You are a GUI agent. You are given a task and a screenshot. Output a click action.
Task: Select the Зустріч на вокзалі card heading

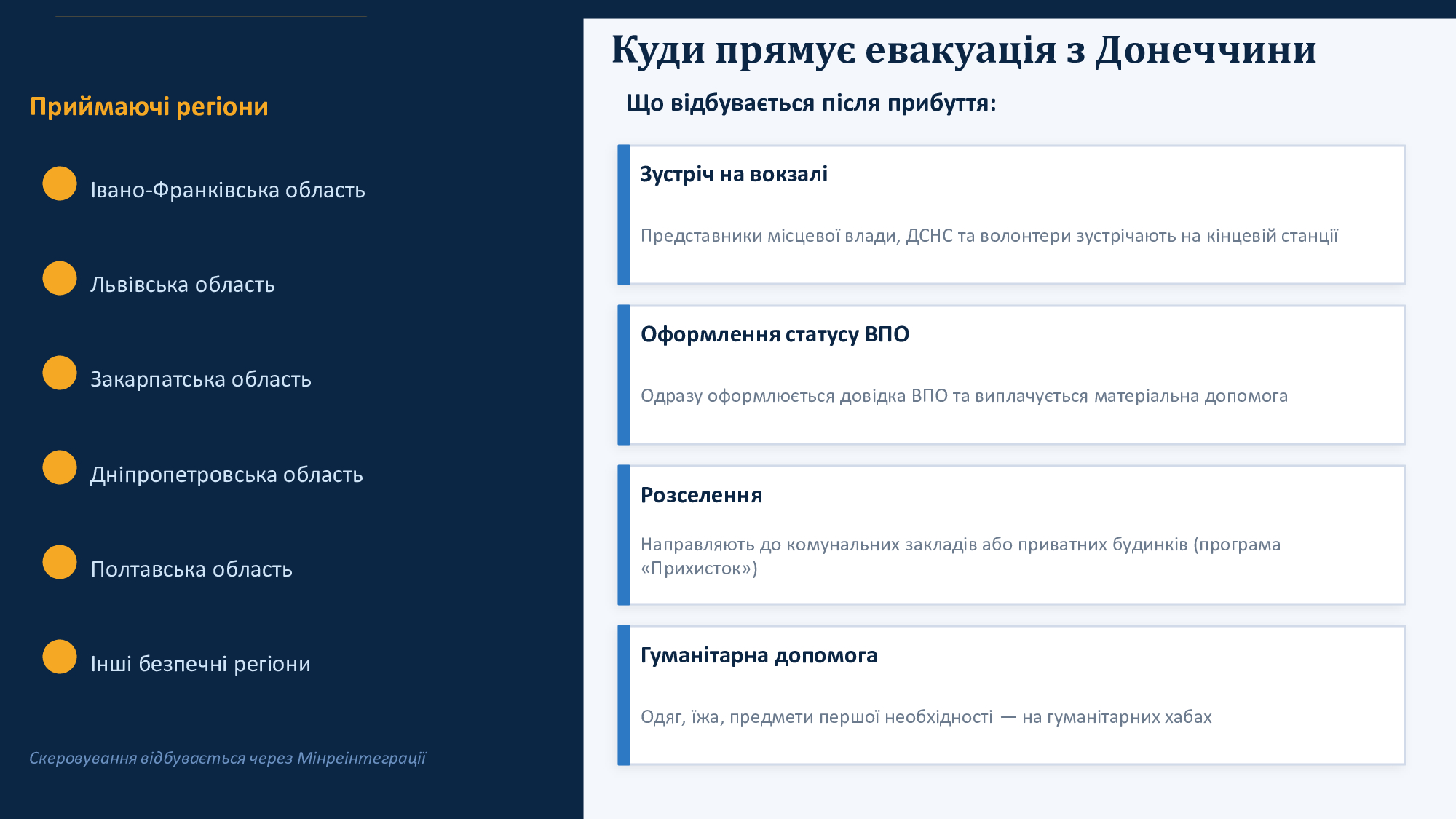tap(733, 174)
